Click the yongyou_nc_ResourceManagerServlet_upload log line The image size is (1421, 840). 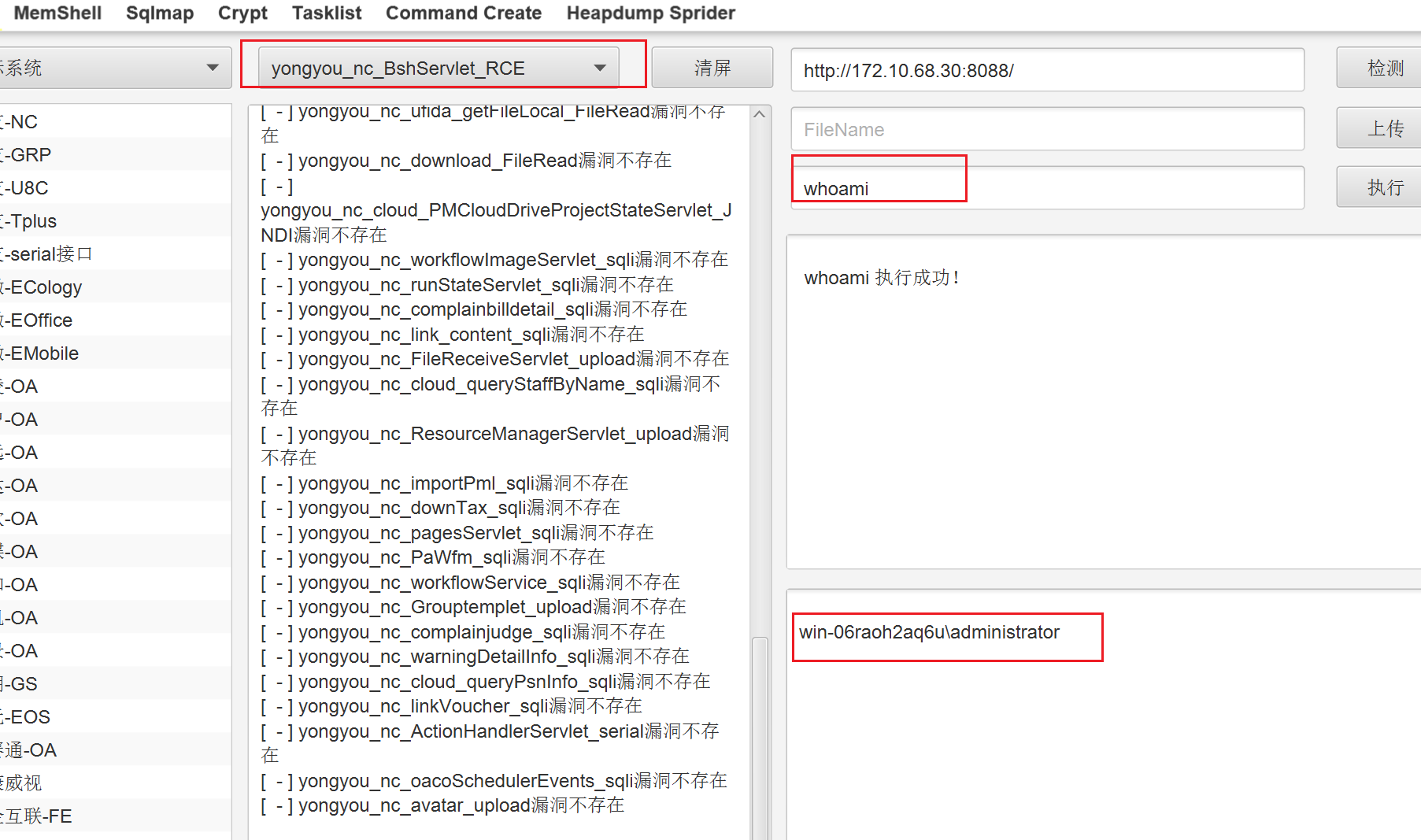tap(495, 446)
